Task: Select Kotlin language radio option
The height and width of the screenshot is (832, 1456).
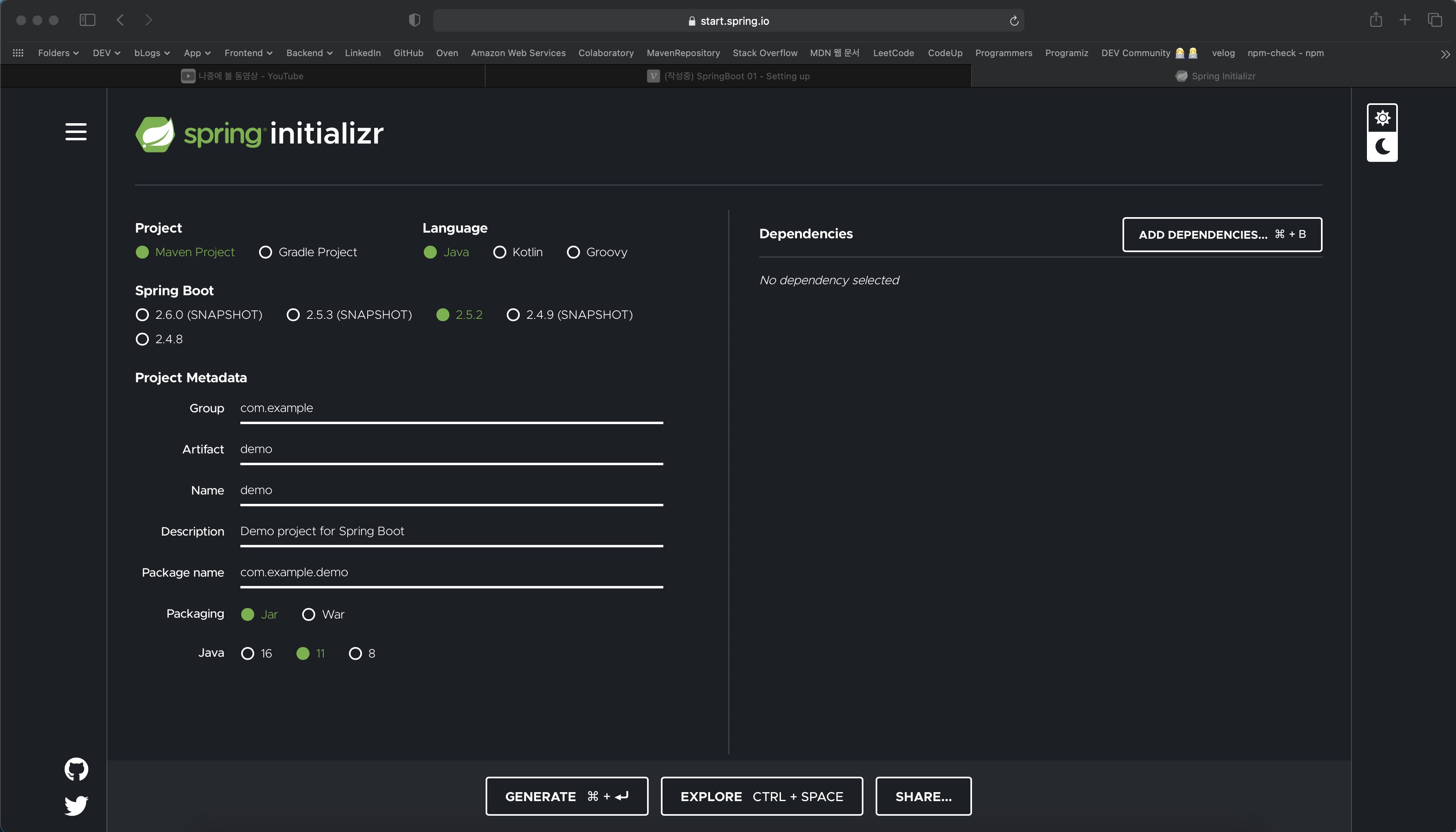Action: (x=518, y=252)
